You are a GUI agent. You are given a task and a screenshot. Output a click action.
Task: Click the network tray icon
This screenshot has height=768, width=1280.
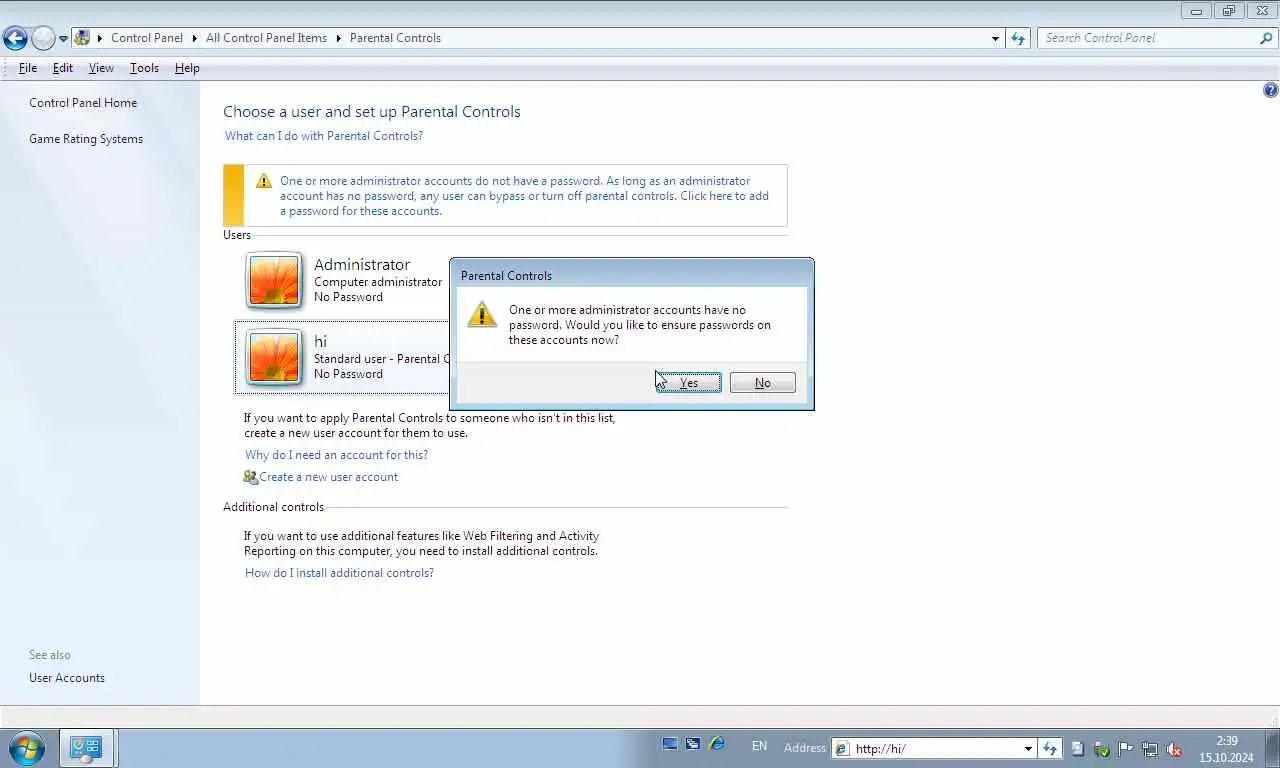click(1150, 748)
